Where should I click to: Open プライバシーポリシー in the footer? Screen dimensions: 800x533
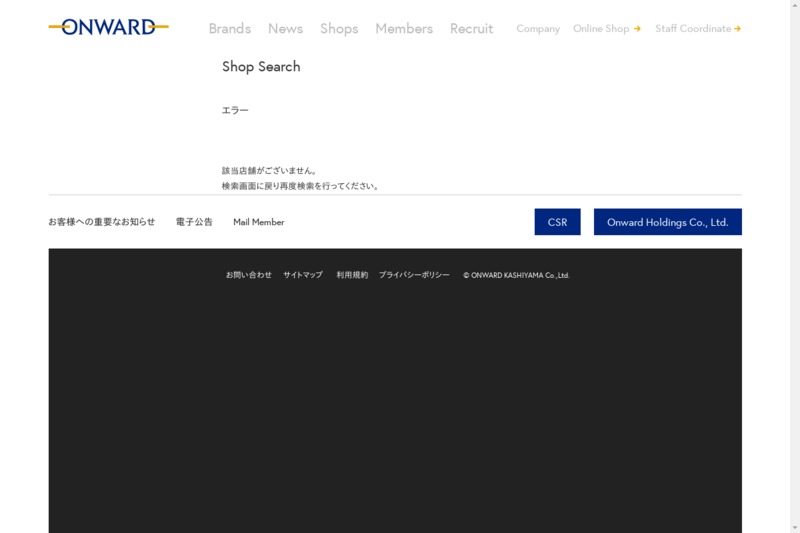pos(414,275)
